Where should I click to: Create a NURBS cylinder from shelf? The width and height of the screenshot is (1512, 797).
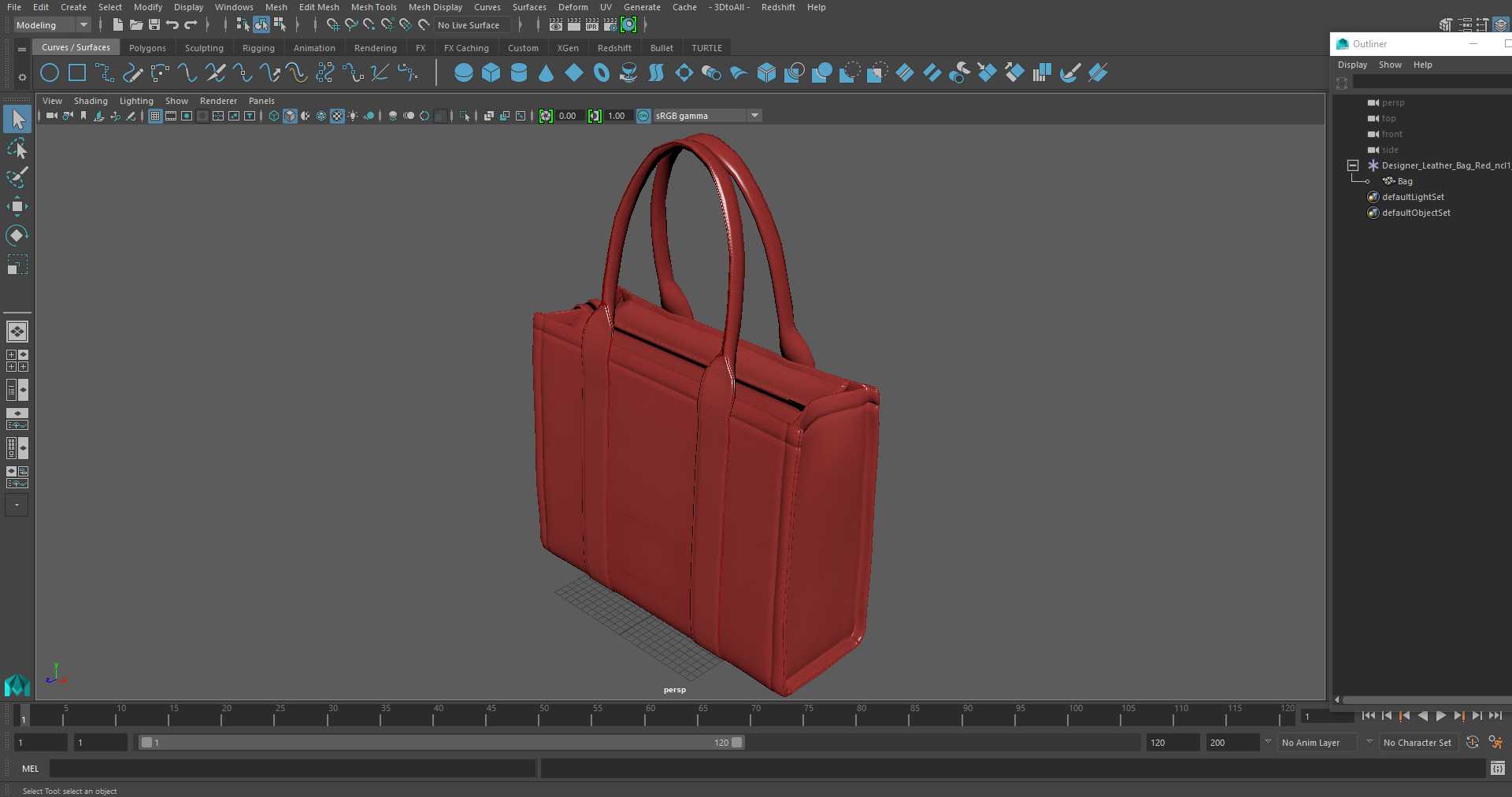coord(519,73)
